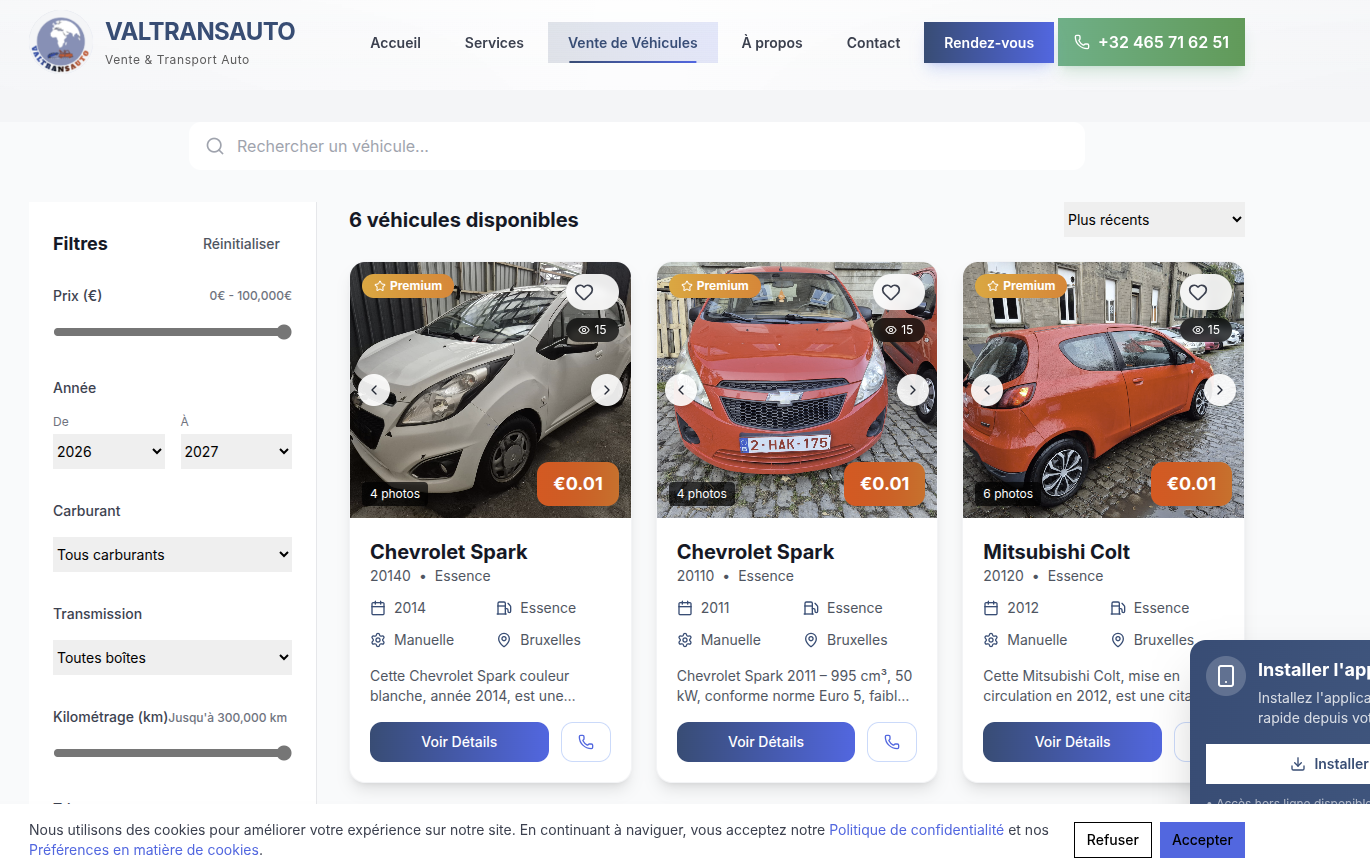Accept cookies with Accepter button
Viewport: 1370px width, 864px height.
1202,840
